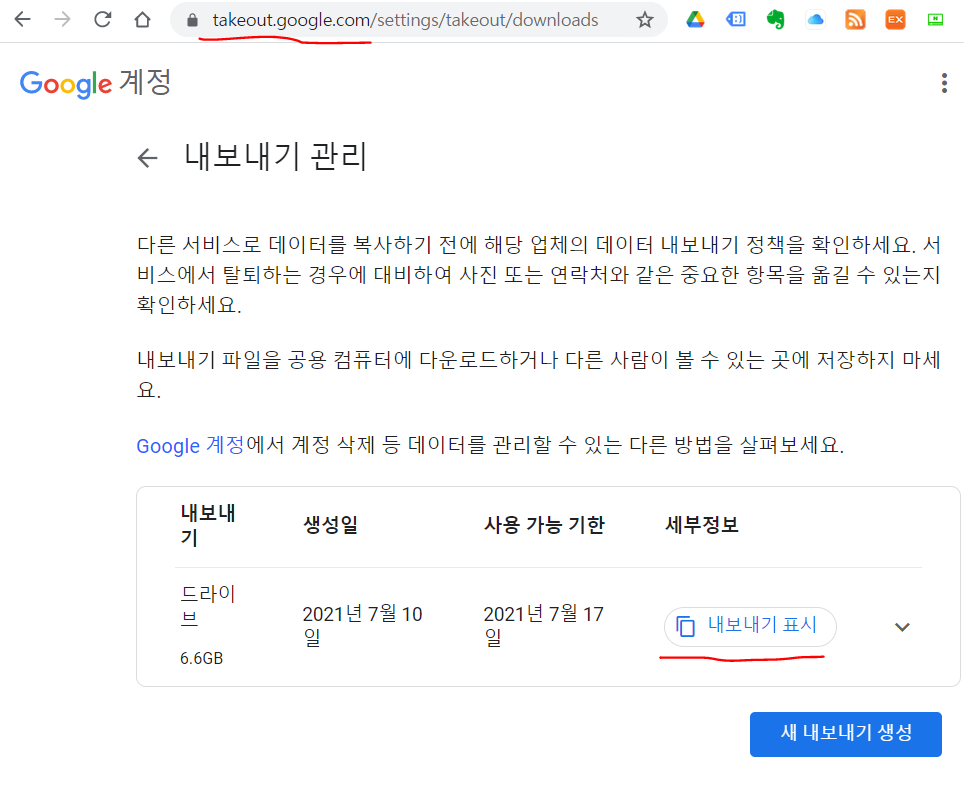The height and width of the screenshot is (789, 964).
Task: Click the 내보내기 표시 button
Action: pyautogui.click(x=750, y=627)
